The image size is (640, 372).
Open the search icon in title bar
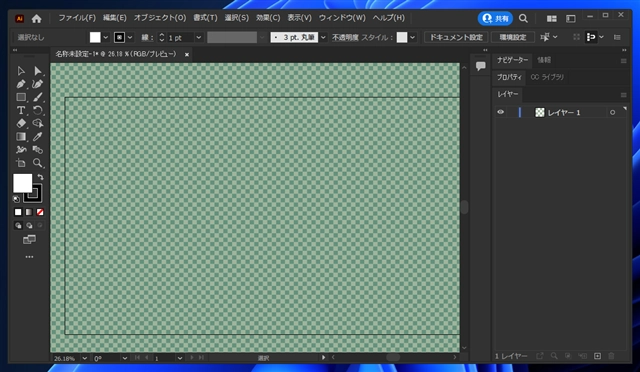[x=523, y=18]
